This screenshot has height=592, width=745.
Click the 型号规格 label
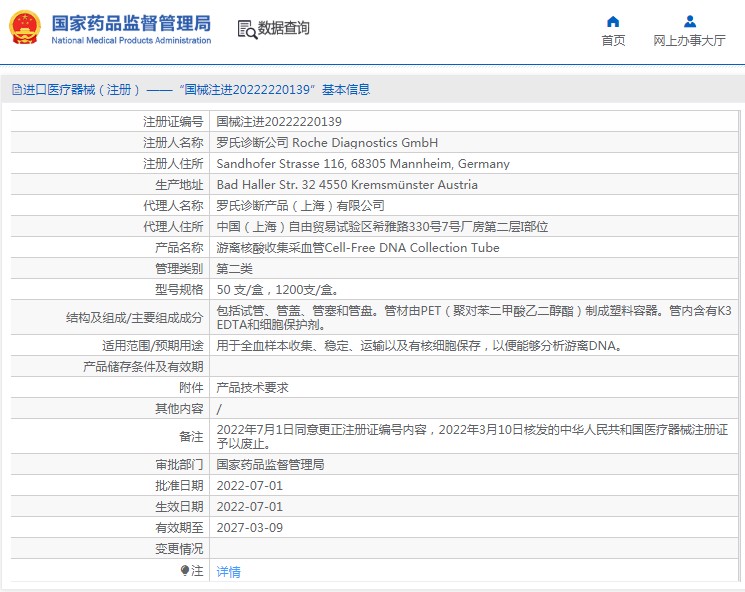179,289
